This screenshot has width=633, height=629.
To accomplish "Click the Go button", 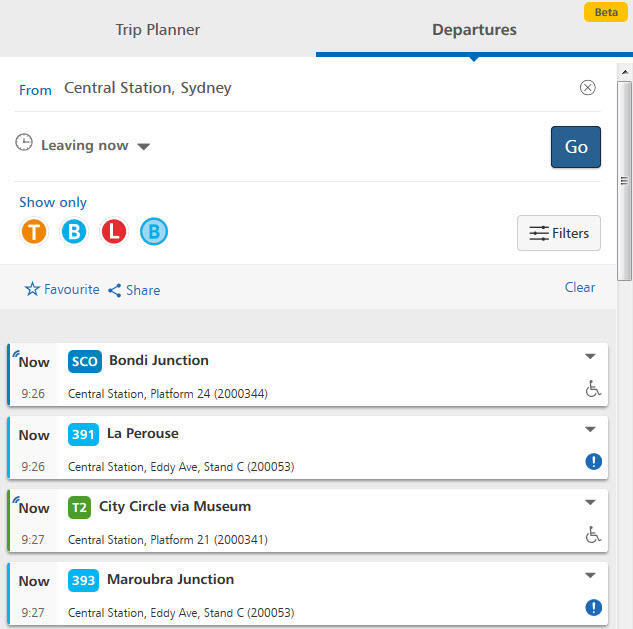I will (x=576, y=147).
